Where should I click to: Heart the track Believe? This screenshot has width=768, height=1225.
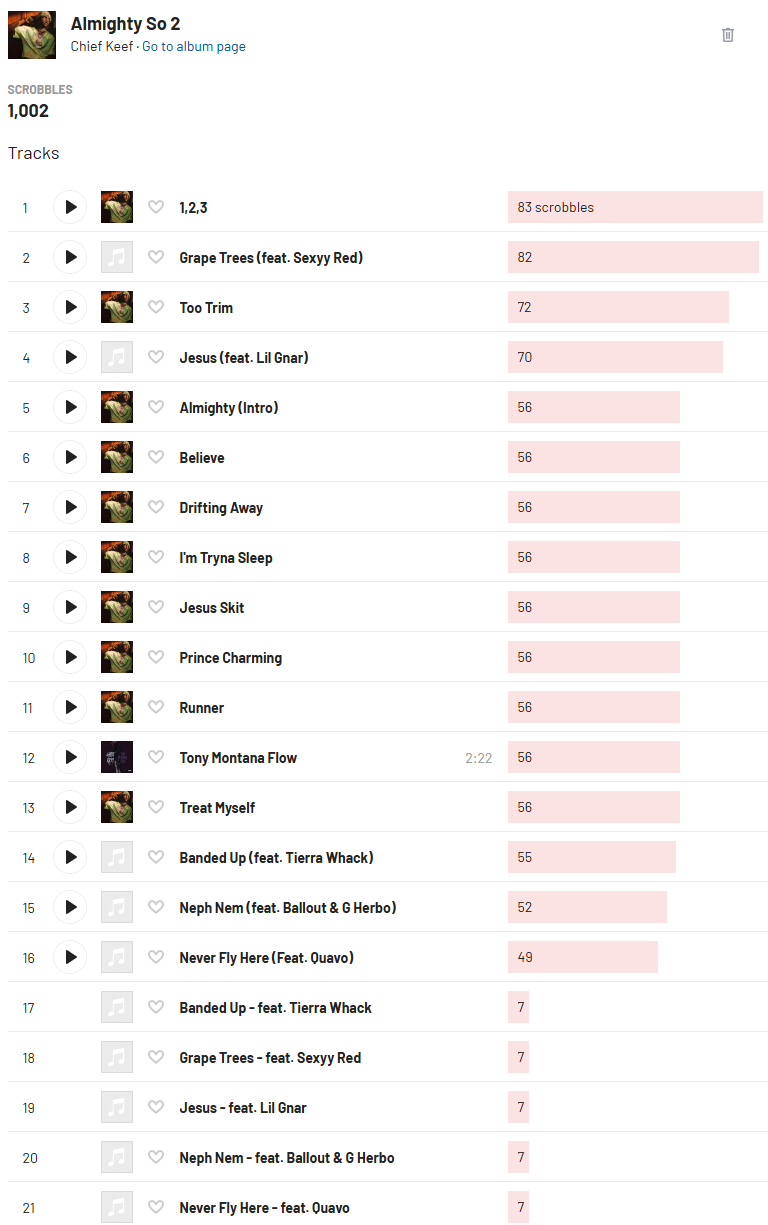(156, 457)
